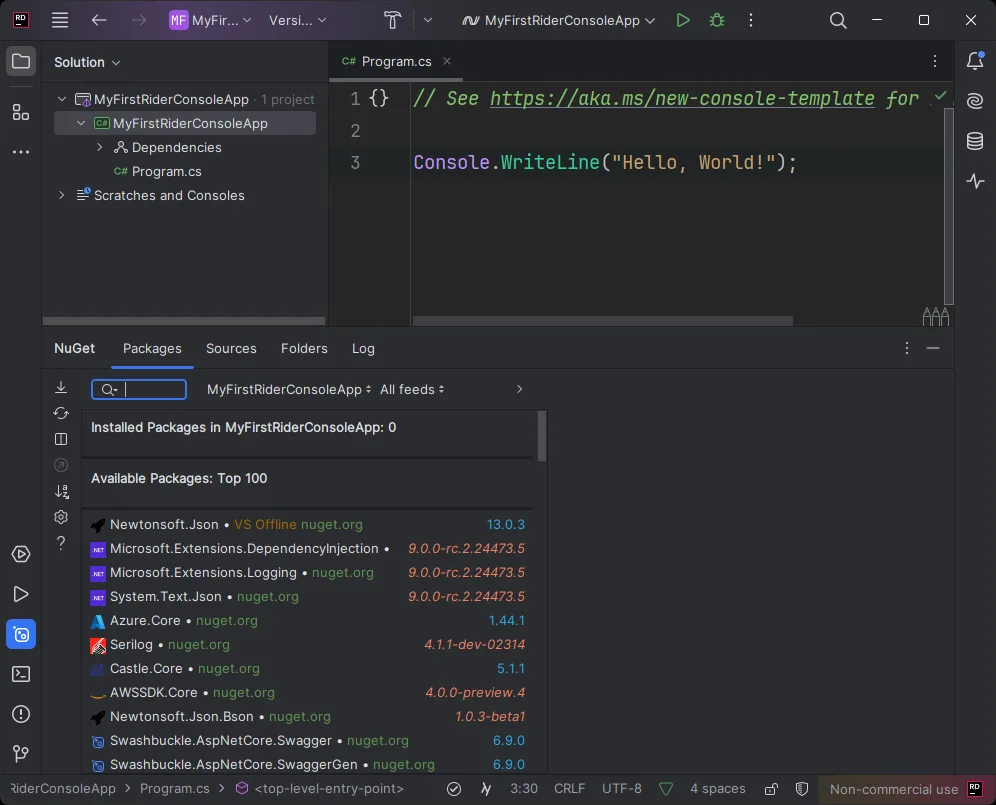
Task: Navigate back with the left arrow
Action: 98,20
